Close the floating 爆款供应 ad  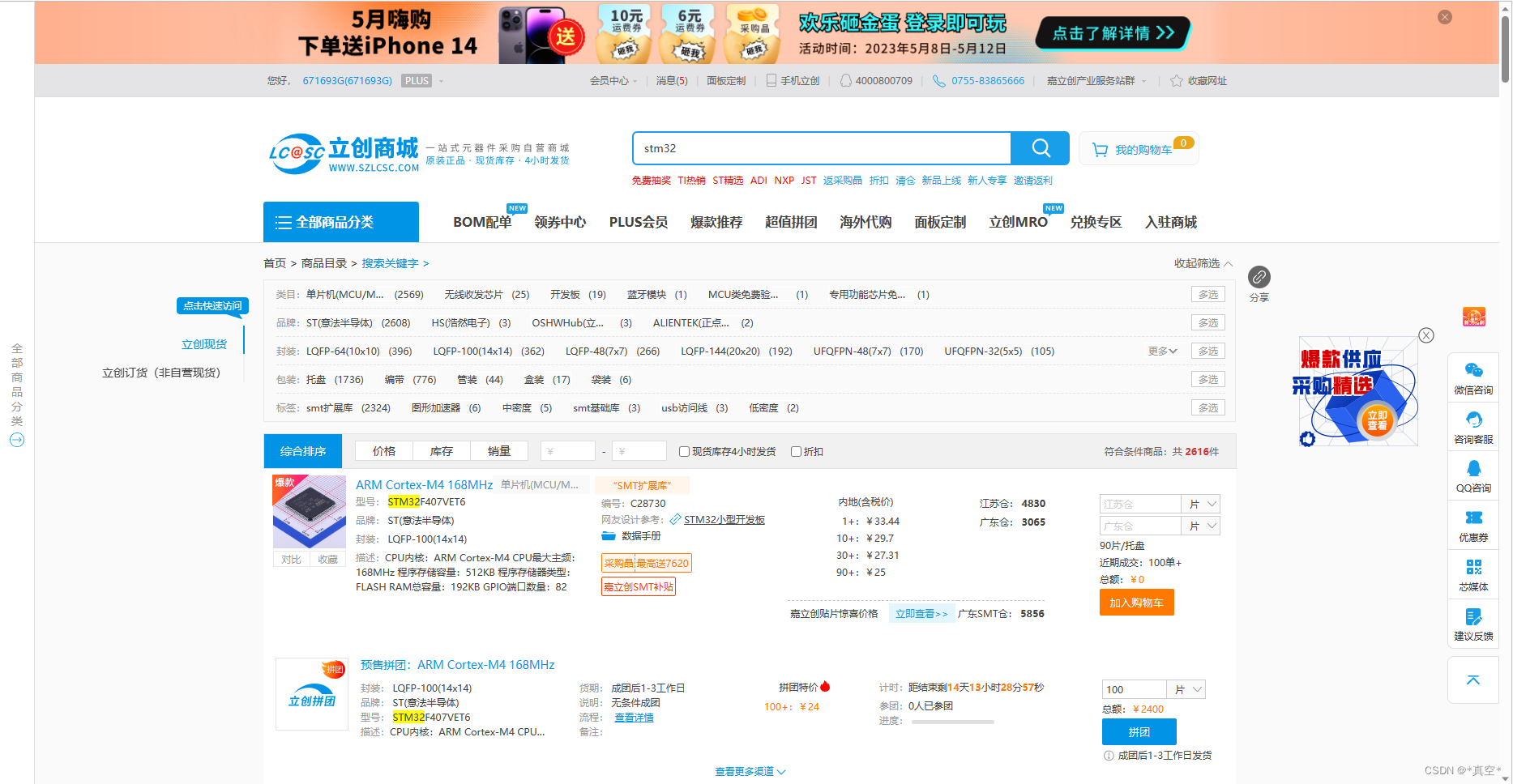pos(1426,335)
